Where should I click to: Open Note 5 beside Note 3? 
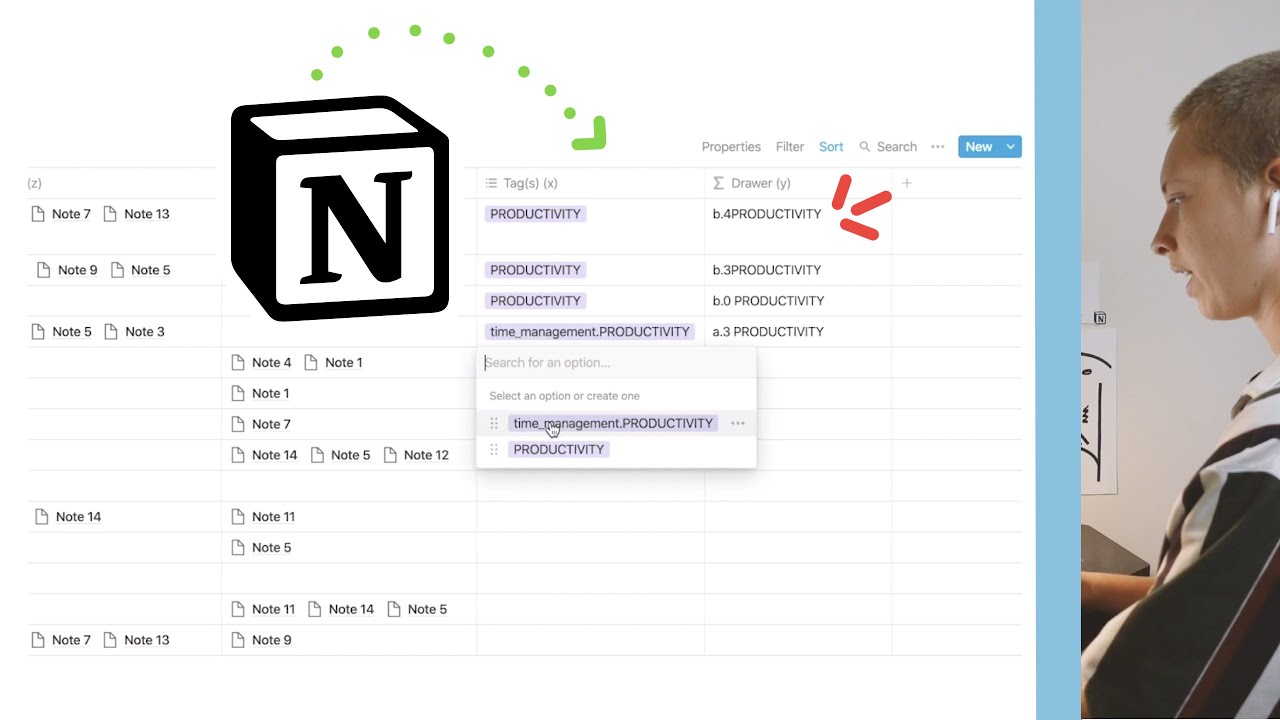61,331
